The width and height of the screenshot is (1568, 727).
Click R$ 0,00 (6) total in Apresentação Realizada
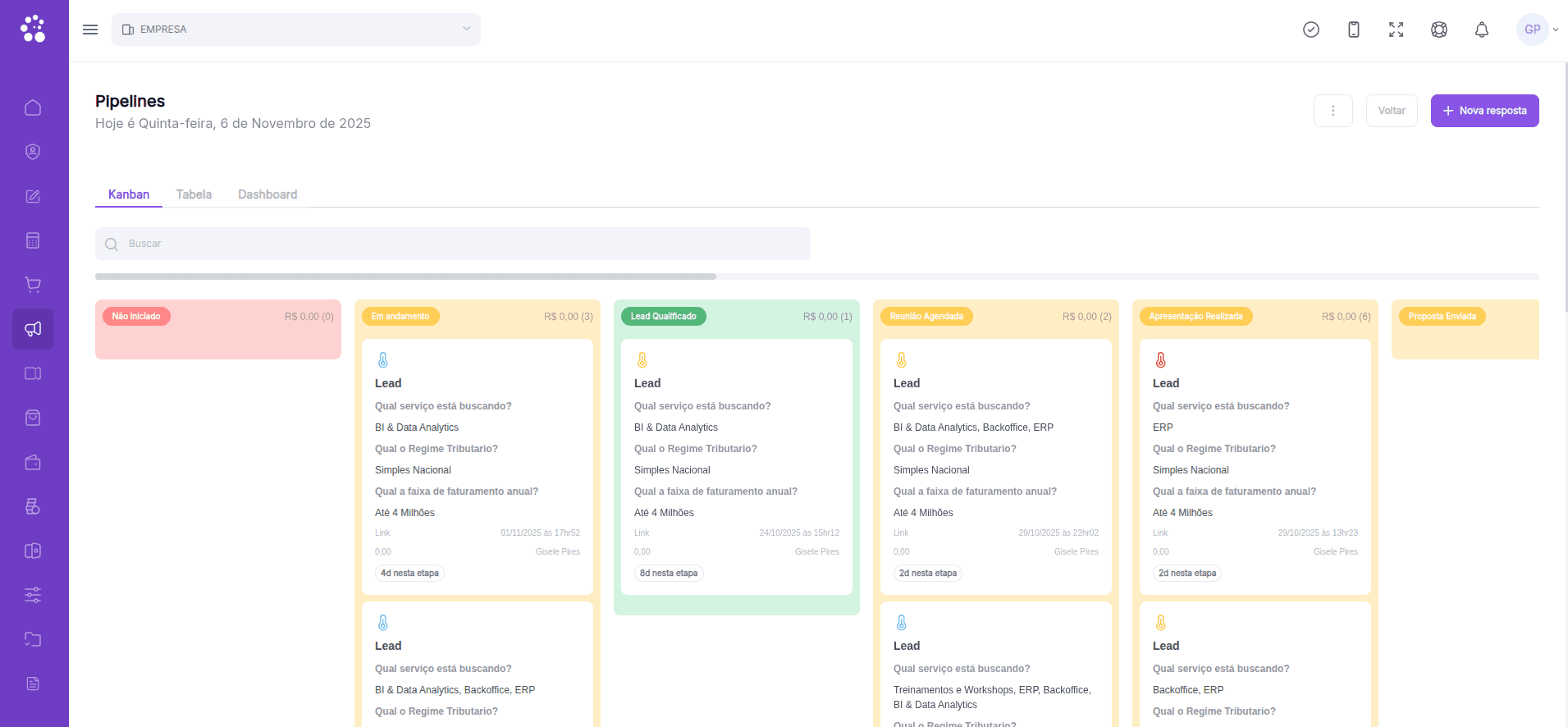pos(1346,317)
